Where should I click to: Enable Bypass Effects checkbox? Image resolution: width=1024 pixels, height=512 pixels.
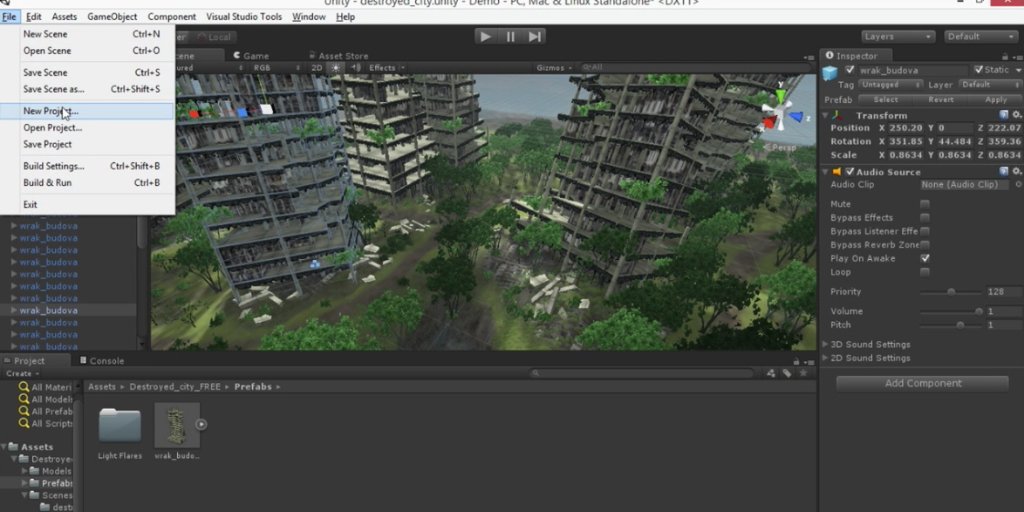[925, 217]
